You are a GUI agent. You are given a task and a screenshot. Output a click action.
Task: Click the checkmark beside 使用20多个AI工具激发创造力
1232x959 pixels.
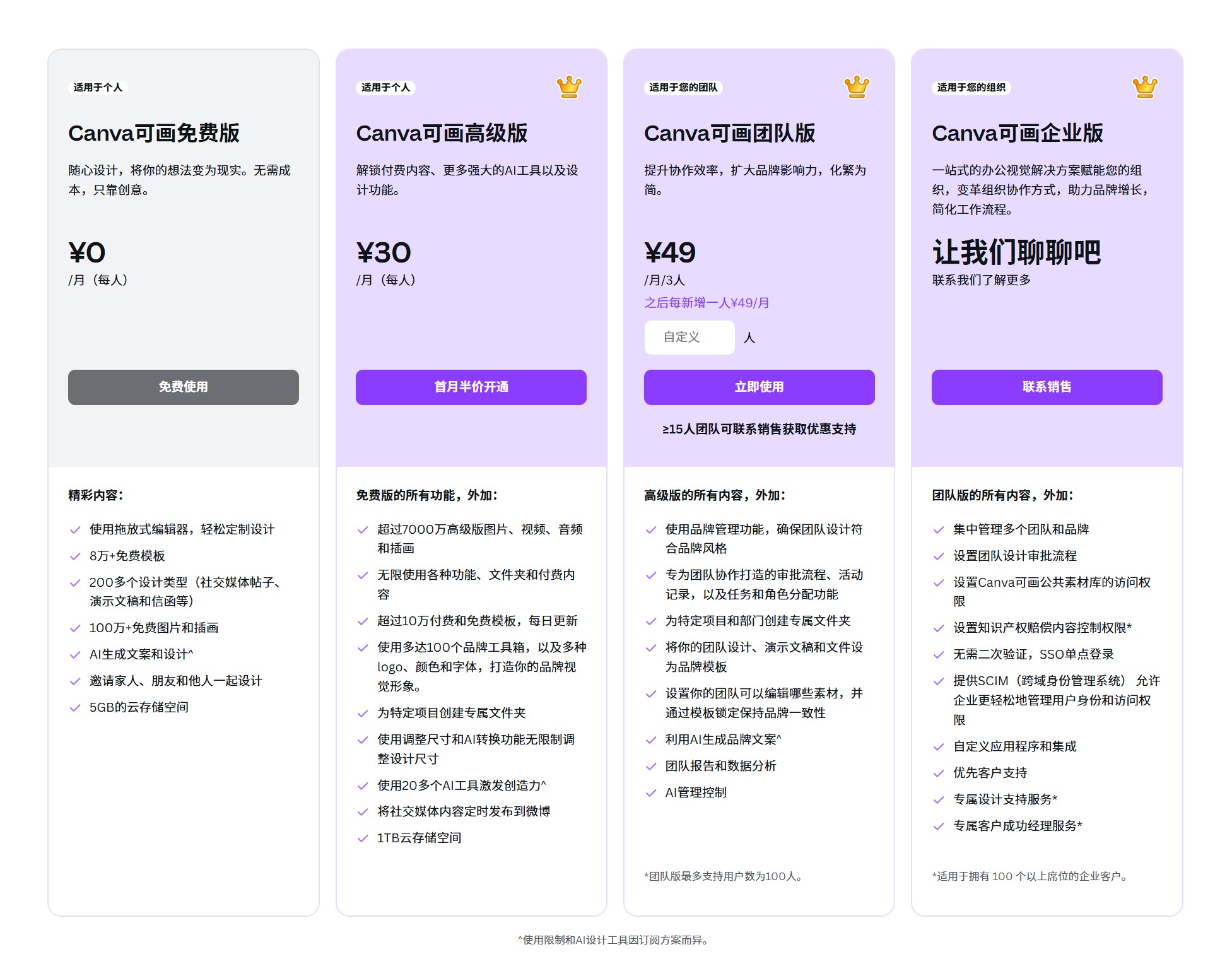363,786
